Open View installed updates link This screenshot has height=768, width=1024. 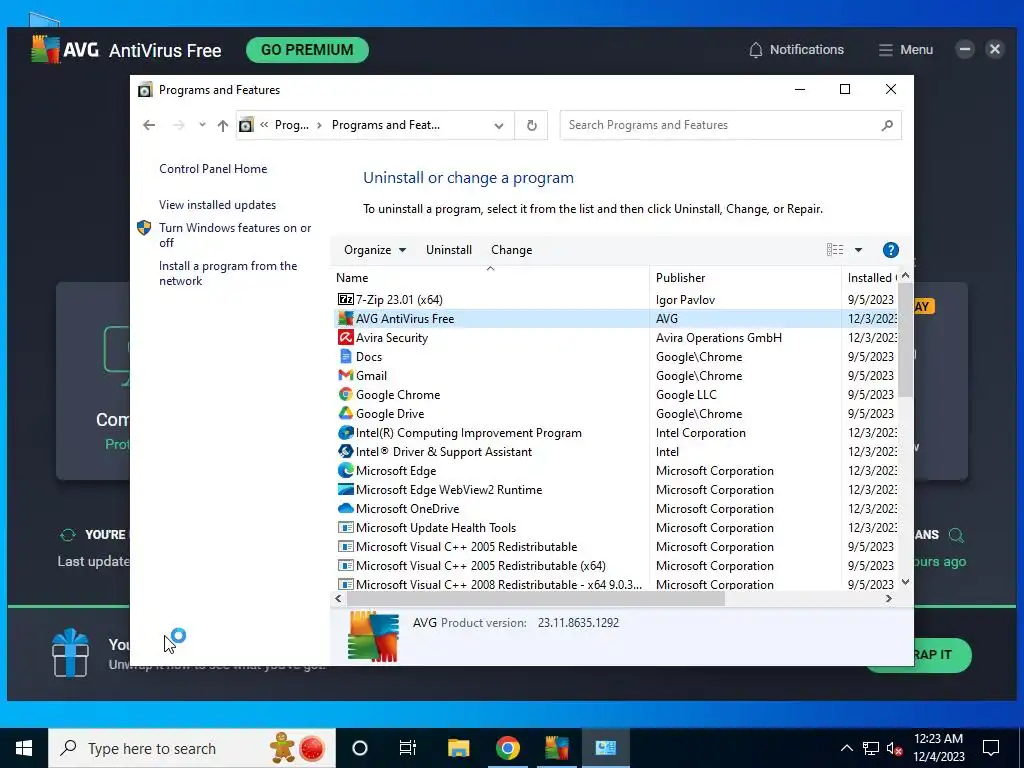(x=217, y=204)
